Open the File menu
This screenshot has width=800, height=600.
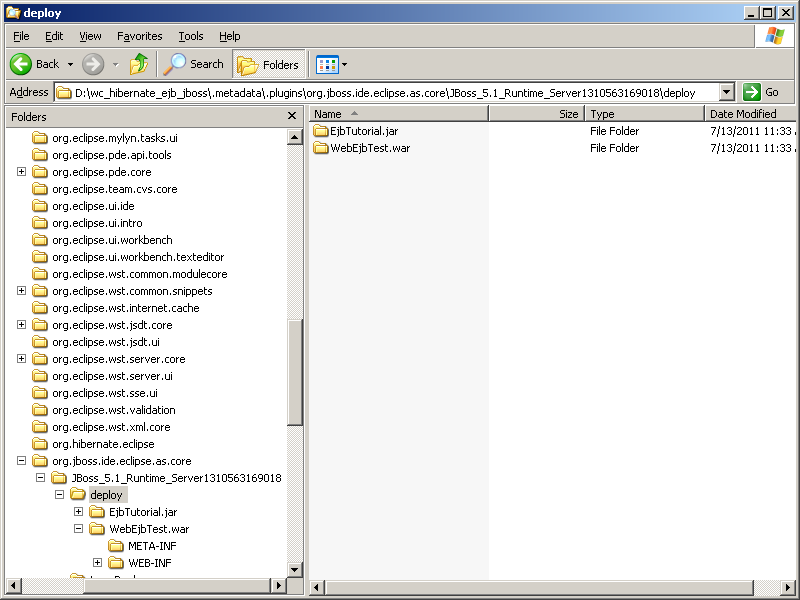click(x=21, y=36)
